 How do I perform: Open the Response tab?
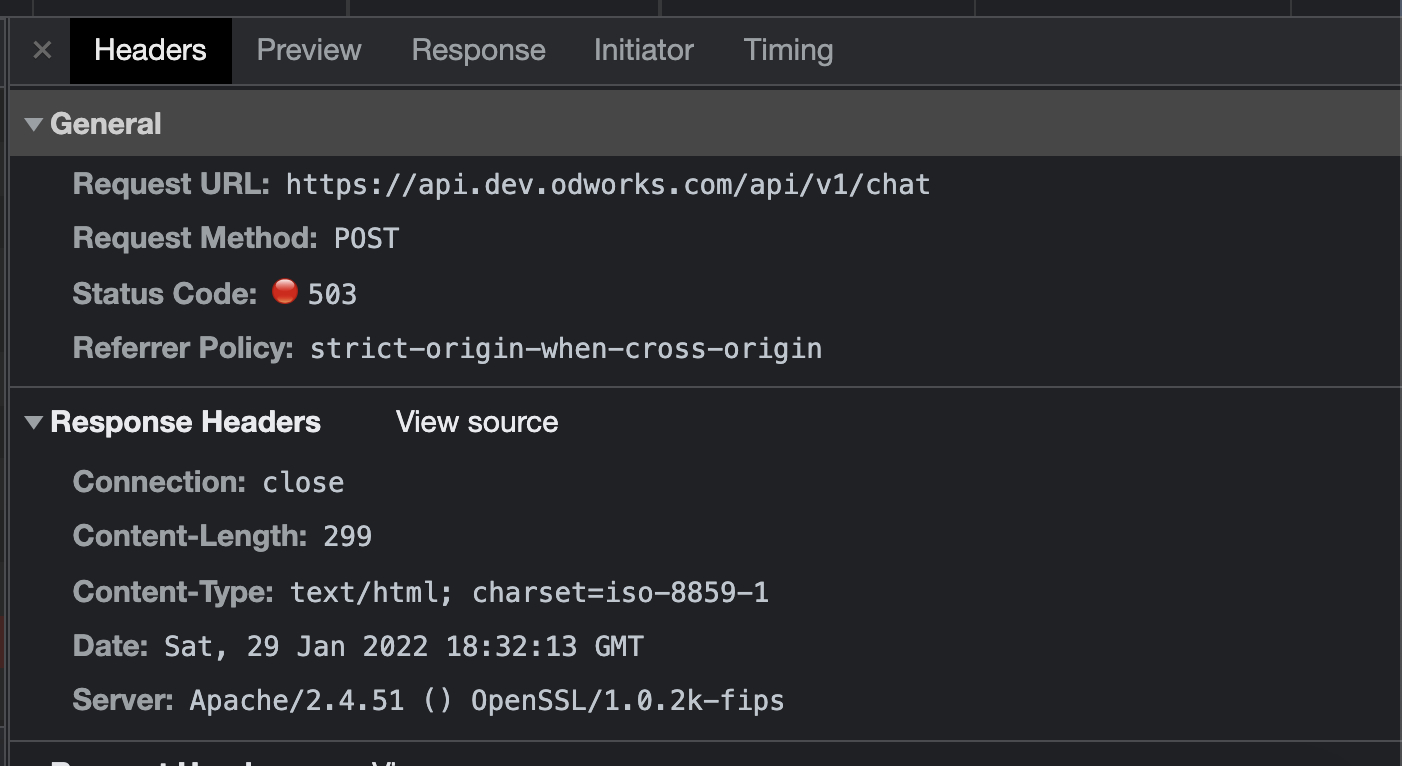(478, 50)
